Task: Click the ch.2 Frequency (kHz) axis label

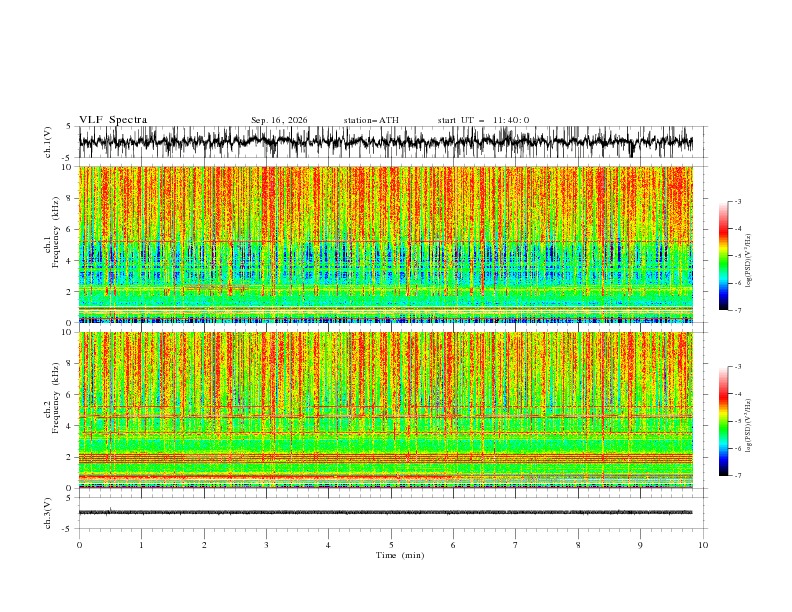Action: click(52, 410)
